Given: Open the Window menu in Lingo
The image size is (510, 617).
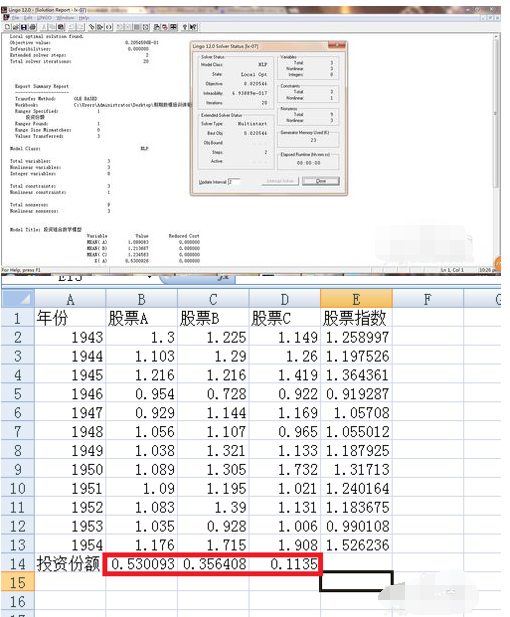Looking at the screenshot, I should (65, 18).
